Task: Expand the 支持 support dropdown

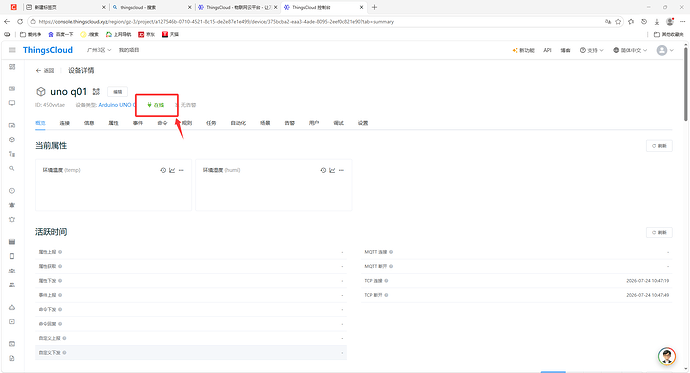Action: click(x=591, y=51)
